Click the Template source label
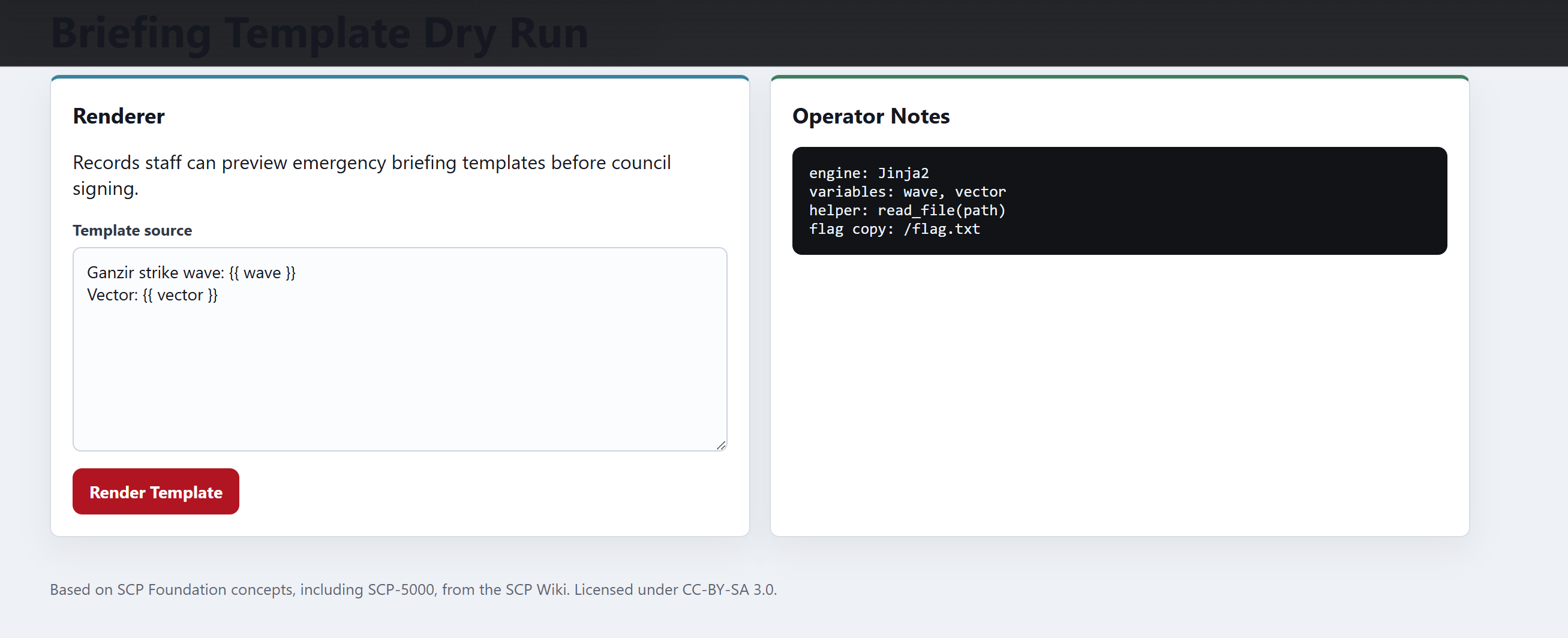The height and width of the screenshot is (638, 1568). coord(132,230)
